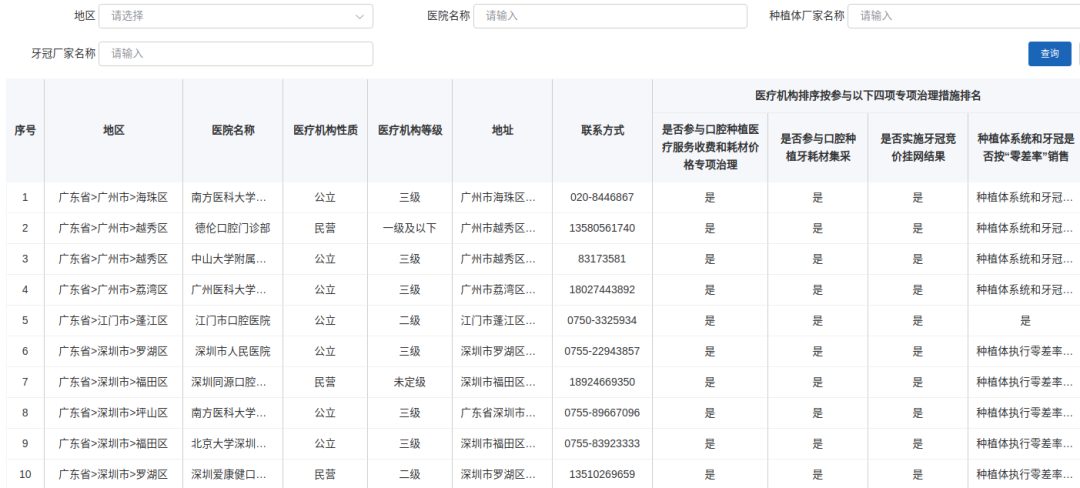Screen dimensions: 1080x488
Task: Click phone number 13510269659 cell
Action: click(x=602, y=475)
